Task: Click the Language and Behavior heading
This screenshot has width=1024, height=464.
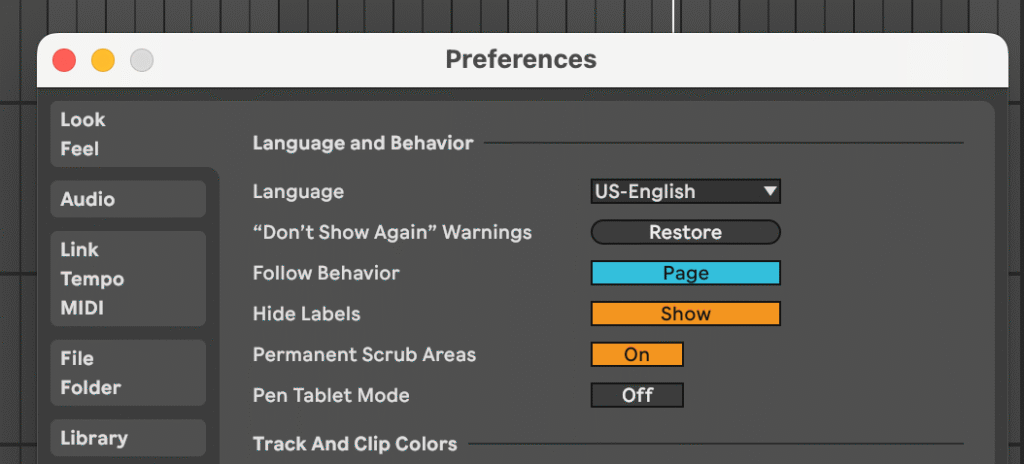Action: click(363, 143)
